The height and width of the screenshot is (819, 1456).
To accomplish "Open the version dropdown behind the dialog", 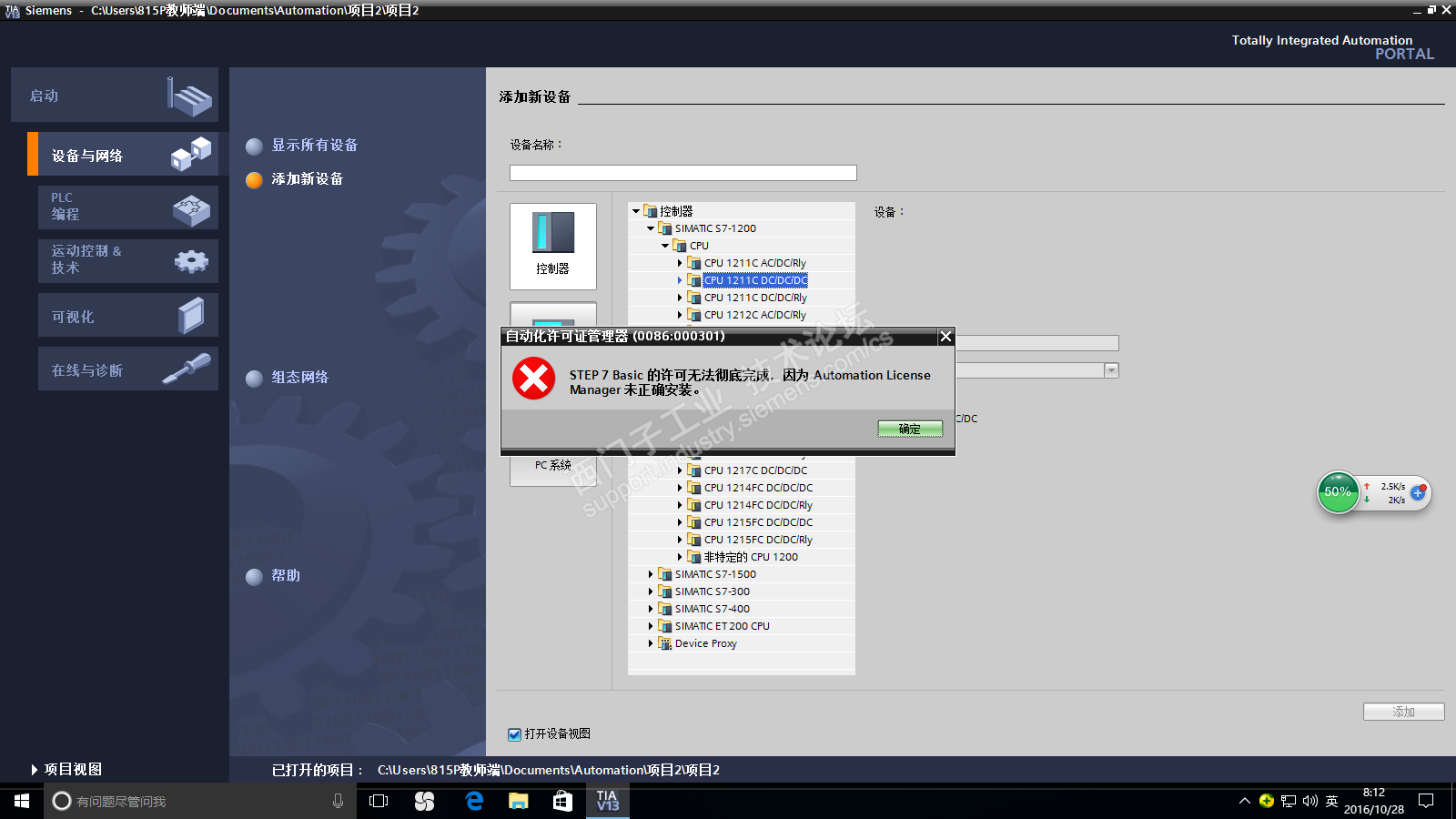I will pyautogui.click(x=1111, y=370).
